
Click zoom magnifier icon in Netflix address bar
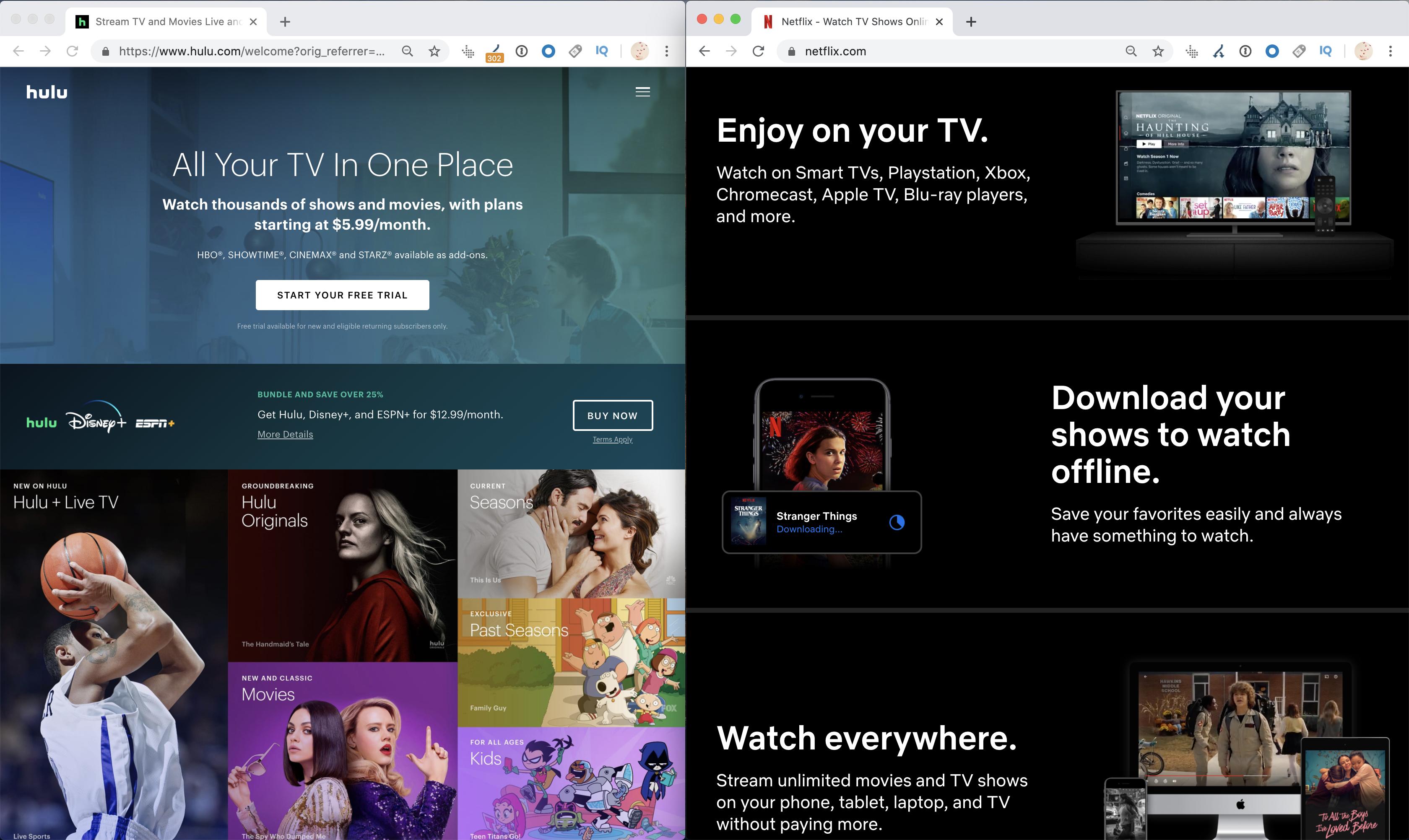tap(1131, 52)
